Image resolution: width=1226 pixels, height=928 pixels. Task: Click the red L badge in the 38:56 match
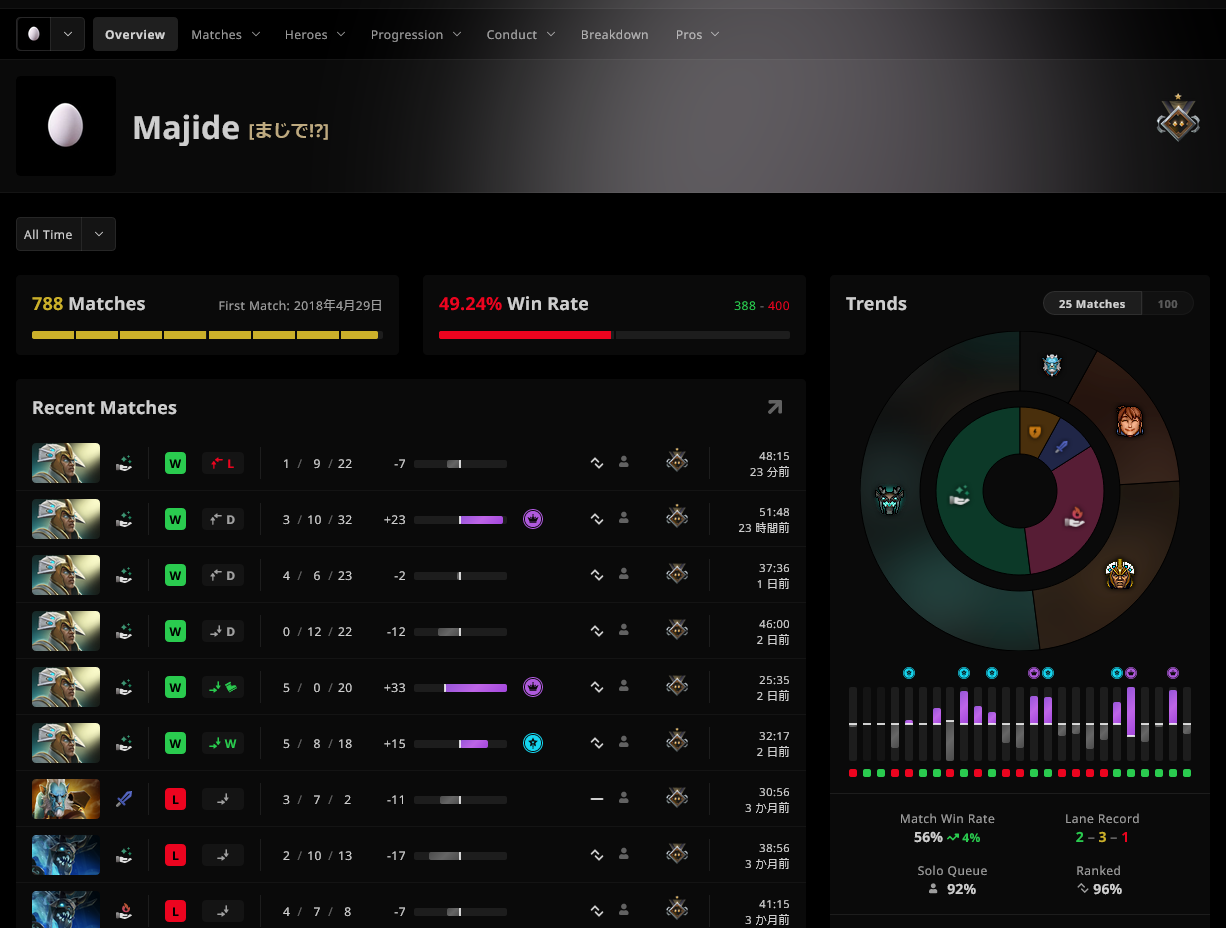pos(175,855)
